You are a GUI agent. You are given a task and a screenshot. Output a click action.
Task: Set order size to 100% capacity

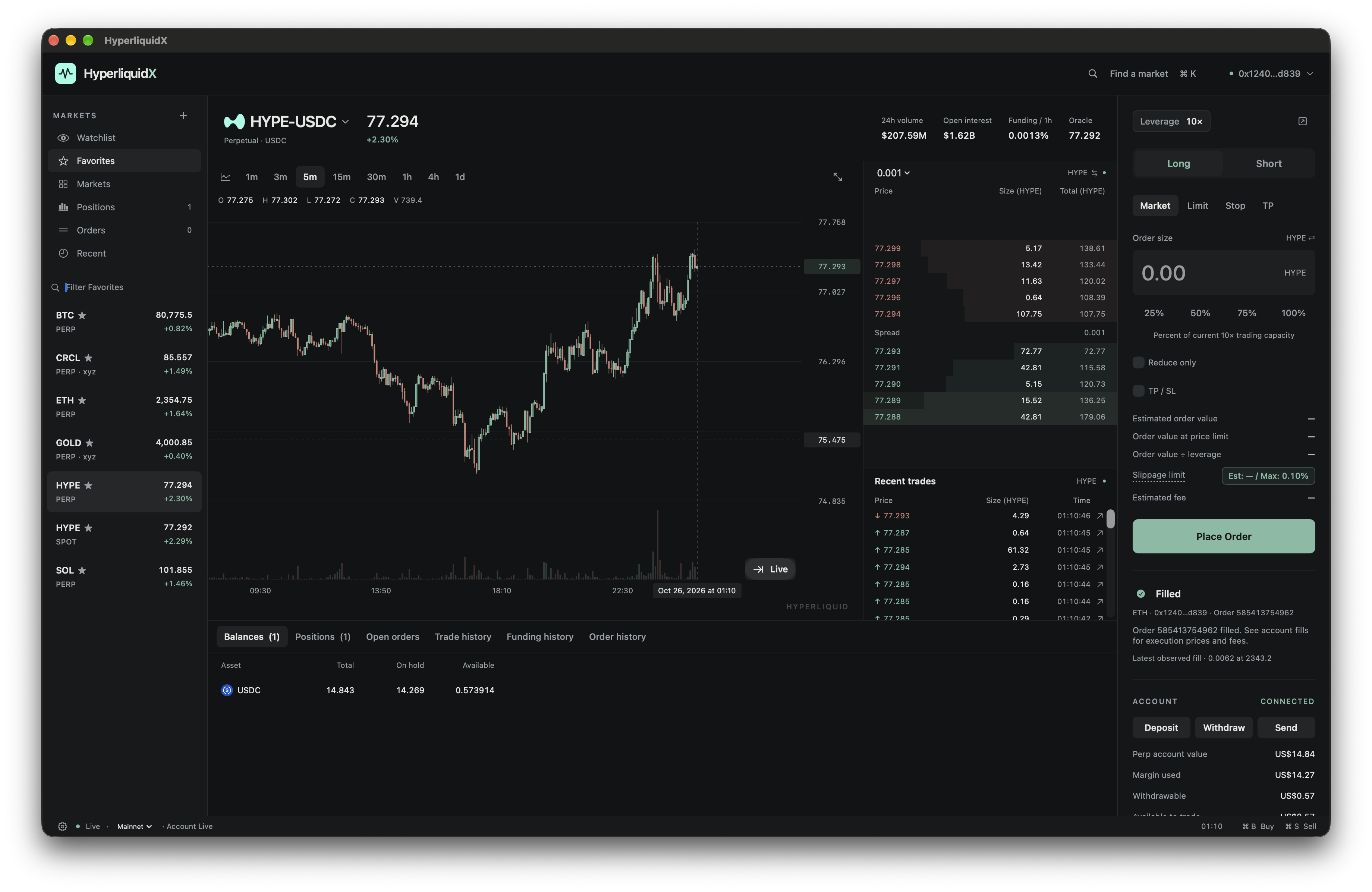point(1293,313)
